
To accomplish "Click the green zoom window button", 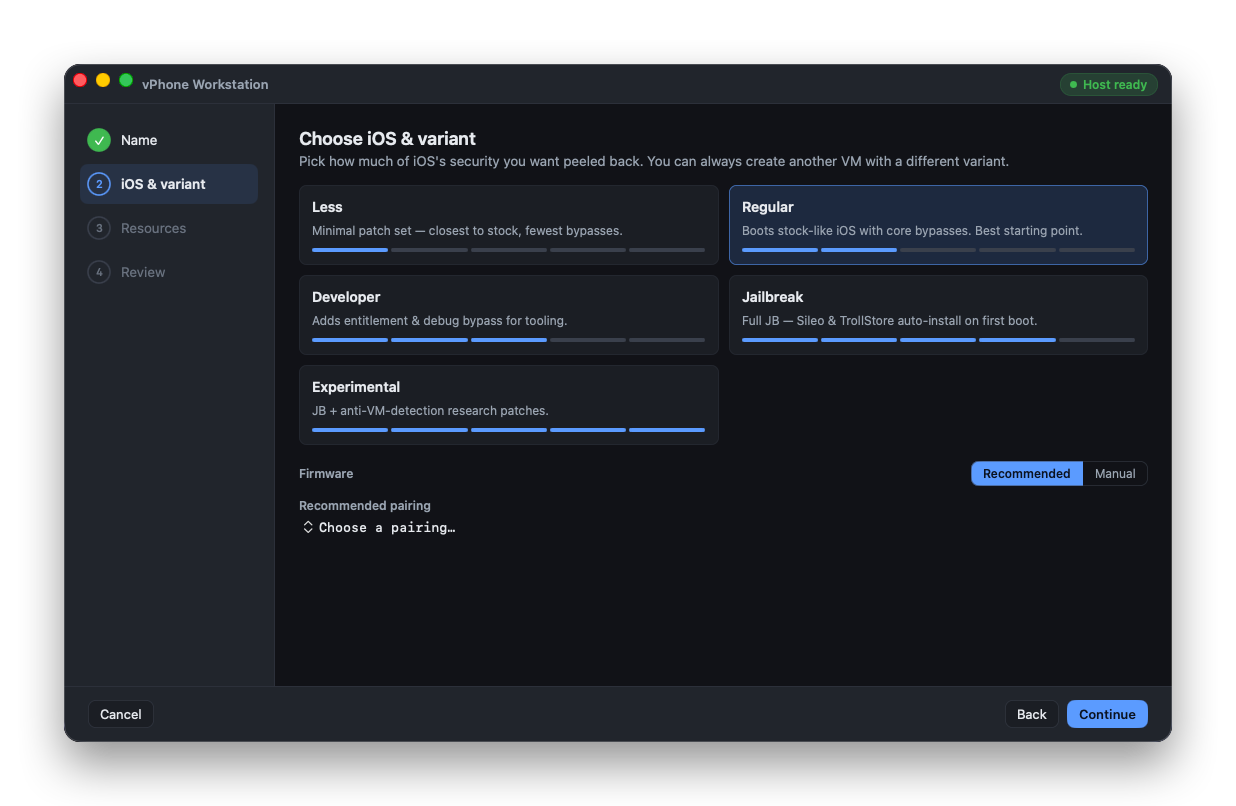I will click(126, 80).
